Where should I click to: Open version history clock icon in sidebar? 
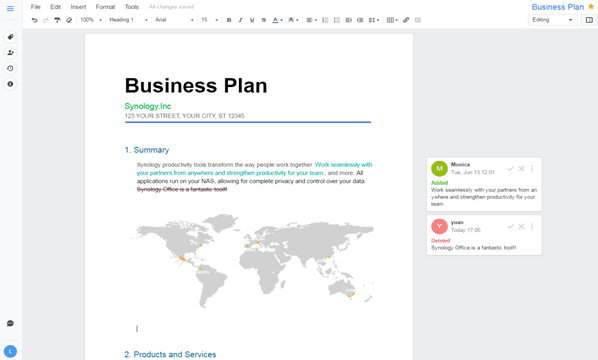pos(10,68)
